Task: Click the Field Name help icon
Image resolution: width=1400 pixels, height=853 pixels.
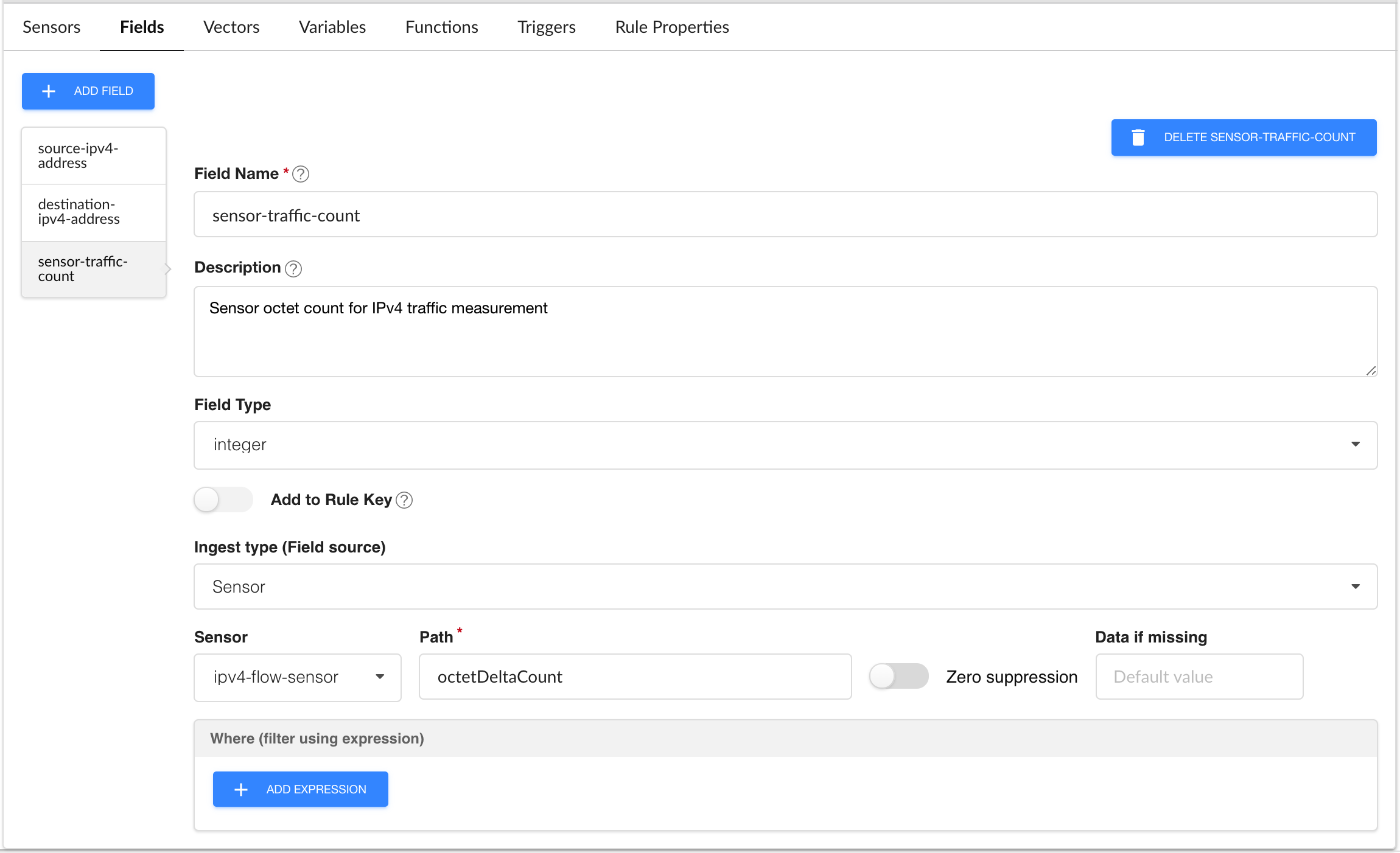Action: point(301,175)
